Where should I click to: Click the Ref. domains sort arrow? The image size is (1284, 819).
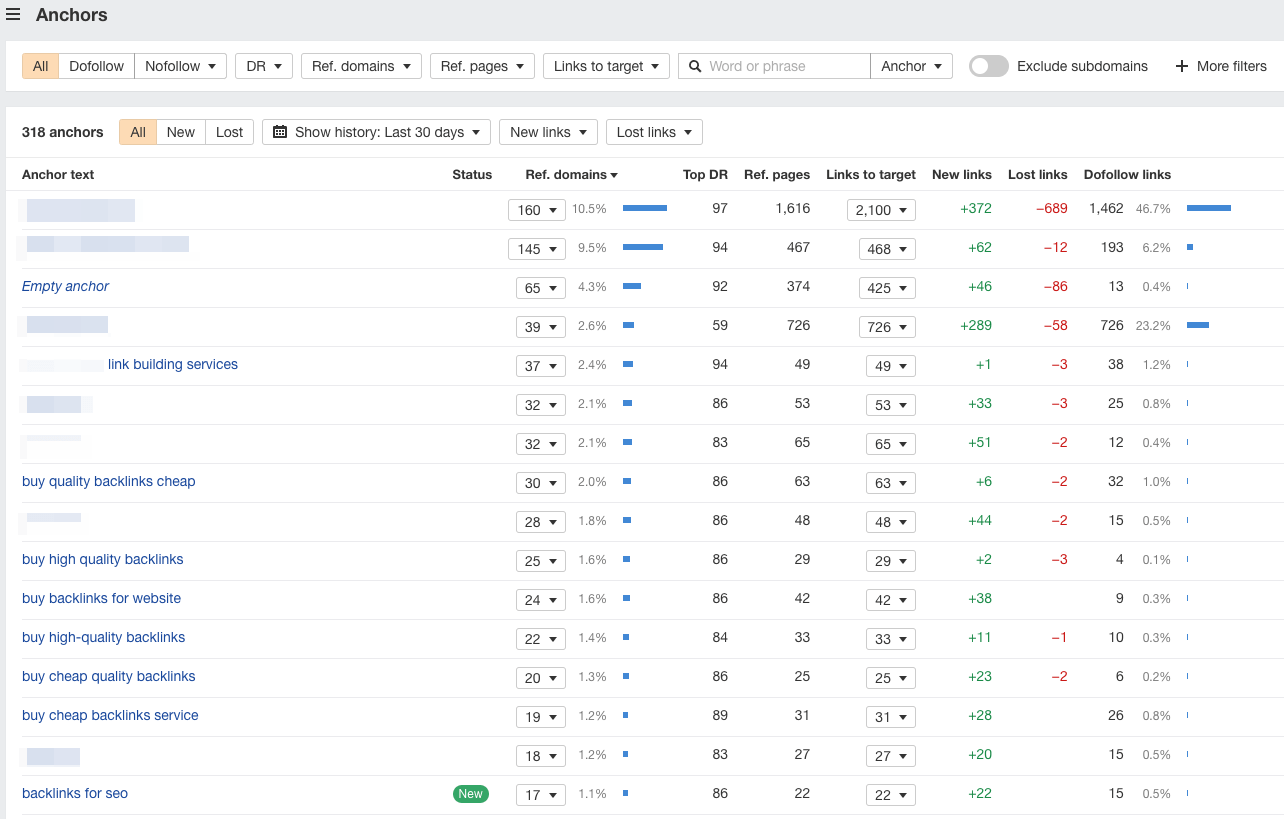[x=614, y=175]
